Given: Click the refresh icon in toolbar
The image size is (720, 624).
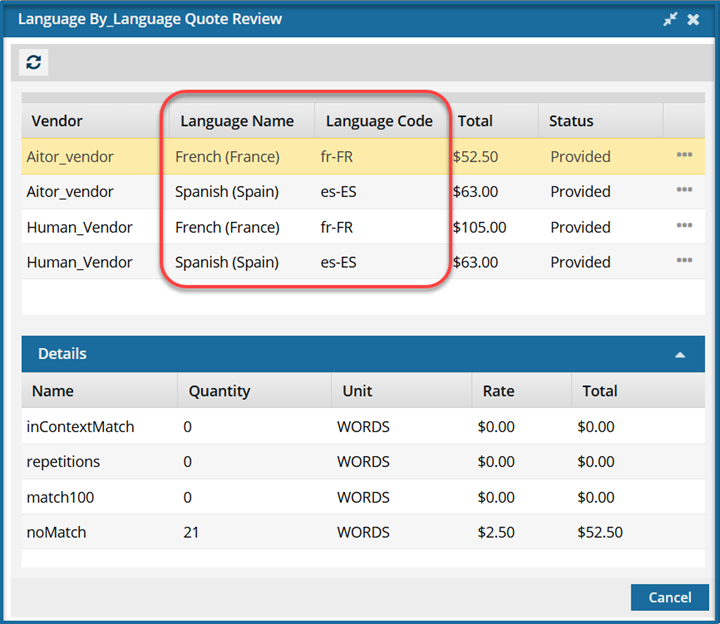Looking at the screenshot, I should tap(34, 63).
